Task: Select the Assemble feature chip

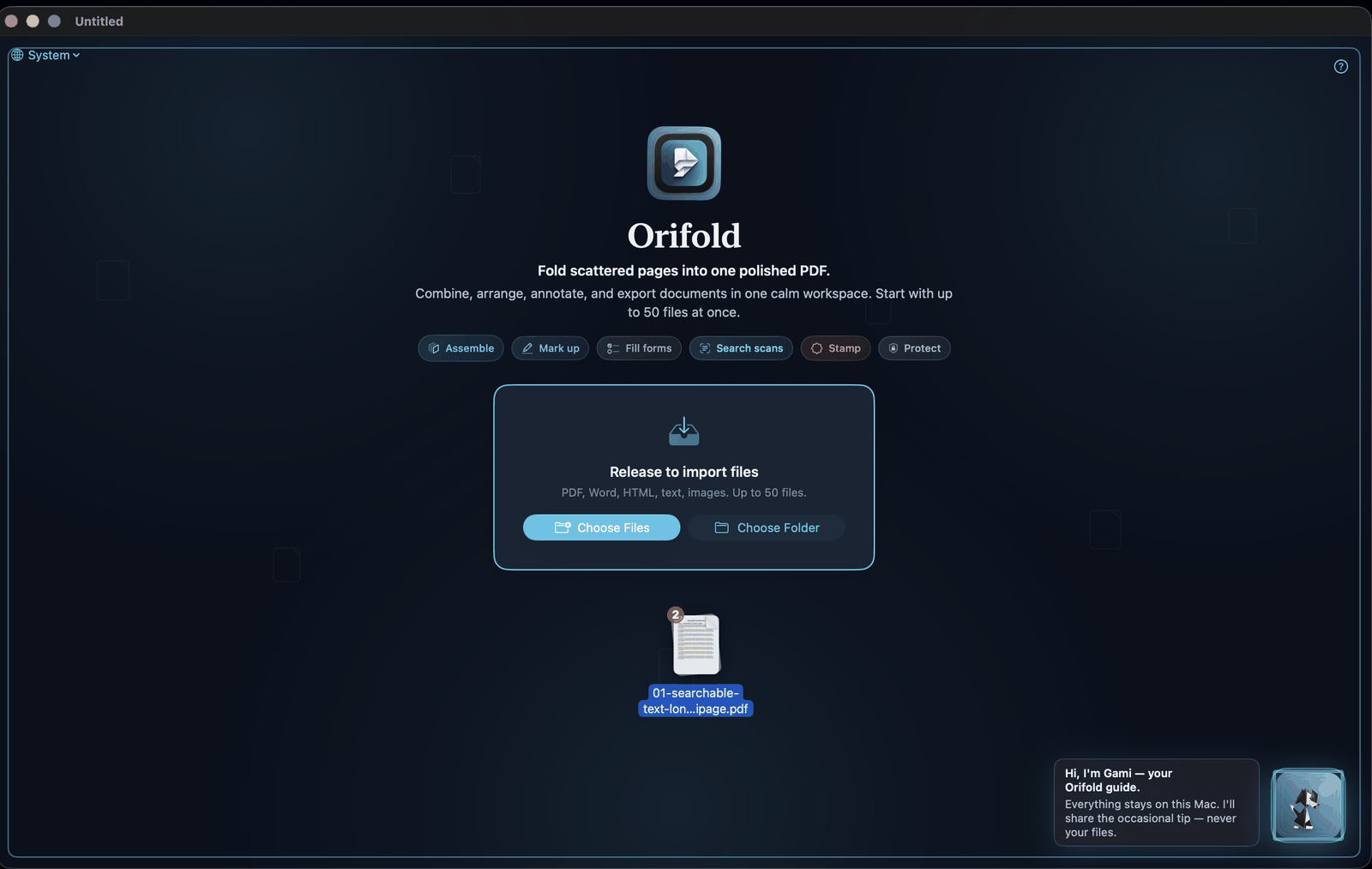Action: click(x=461, y=348)
